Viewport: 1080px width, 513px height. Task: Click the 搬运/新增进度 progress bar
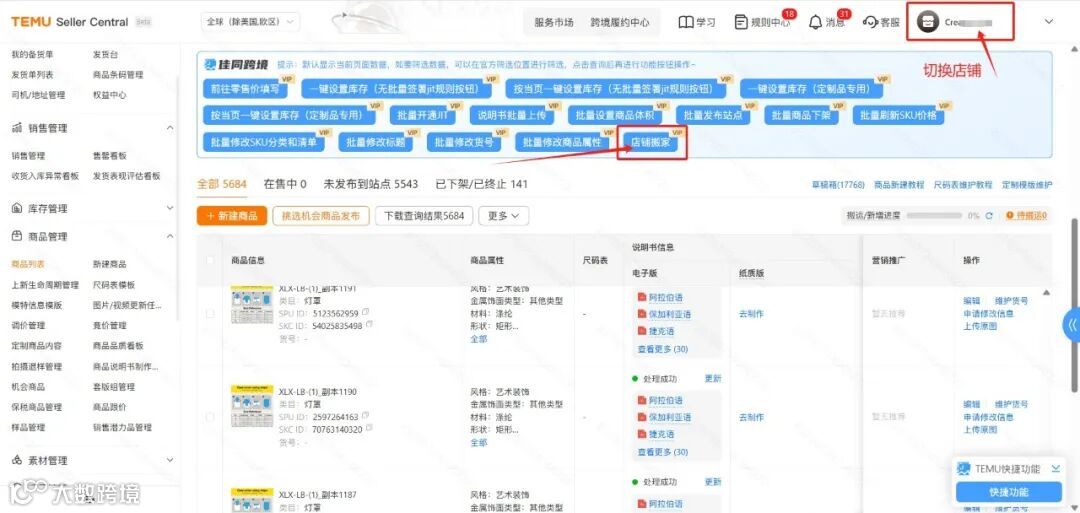click(x=934, y=216)
